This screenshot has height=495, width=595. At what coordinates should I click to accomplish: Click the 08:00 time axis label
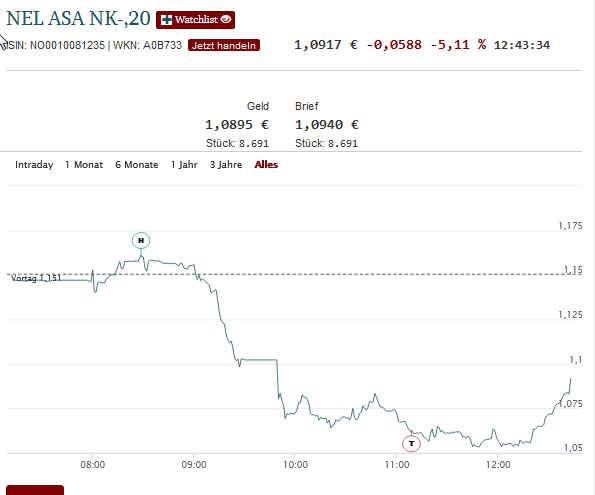[93, 465]
